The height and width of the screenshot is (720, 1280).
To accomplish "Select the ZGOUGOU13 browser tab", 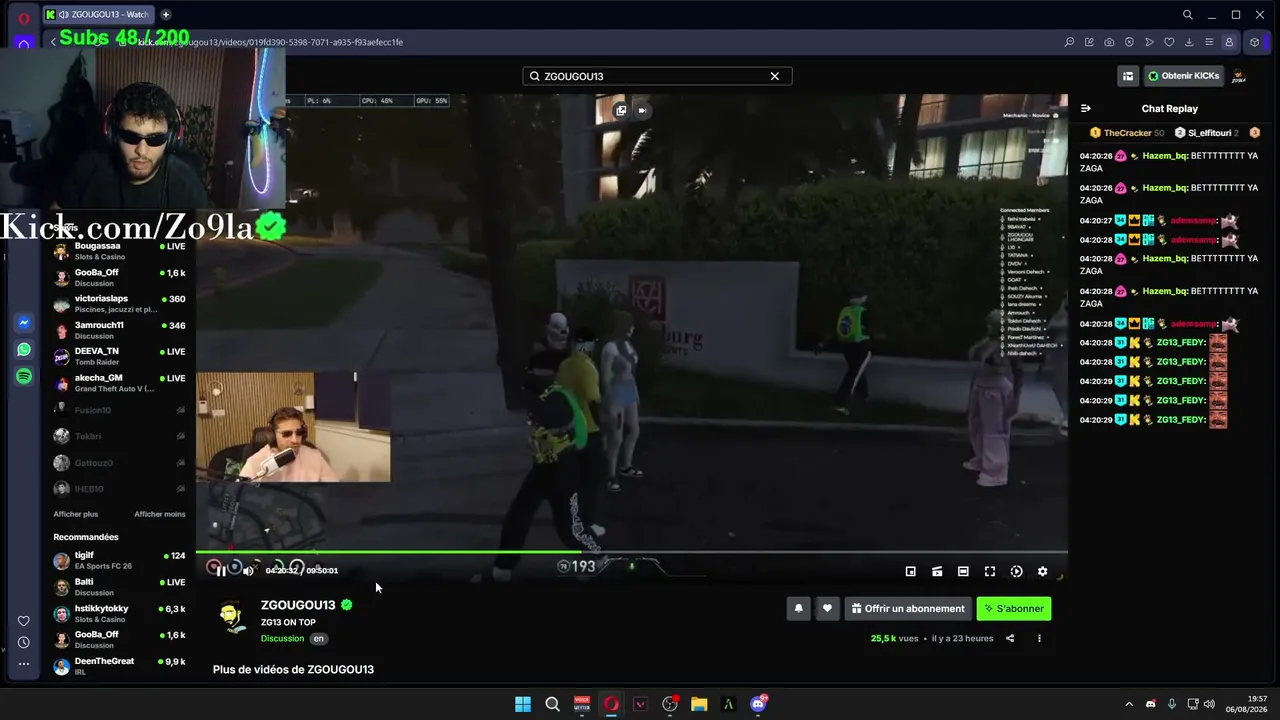I will (100, 14).
